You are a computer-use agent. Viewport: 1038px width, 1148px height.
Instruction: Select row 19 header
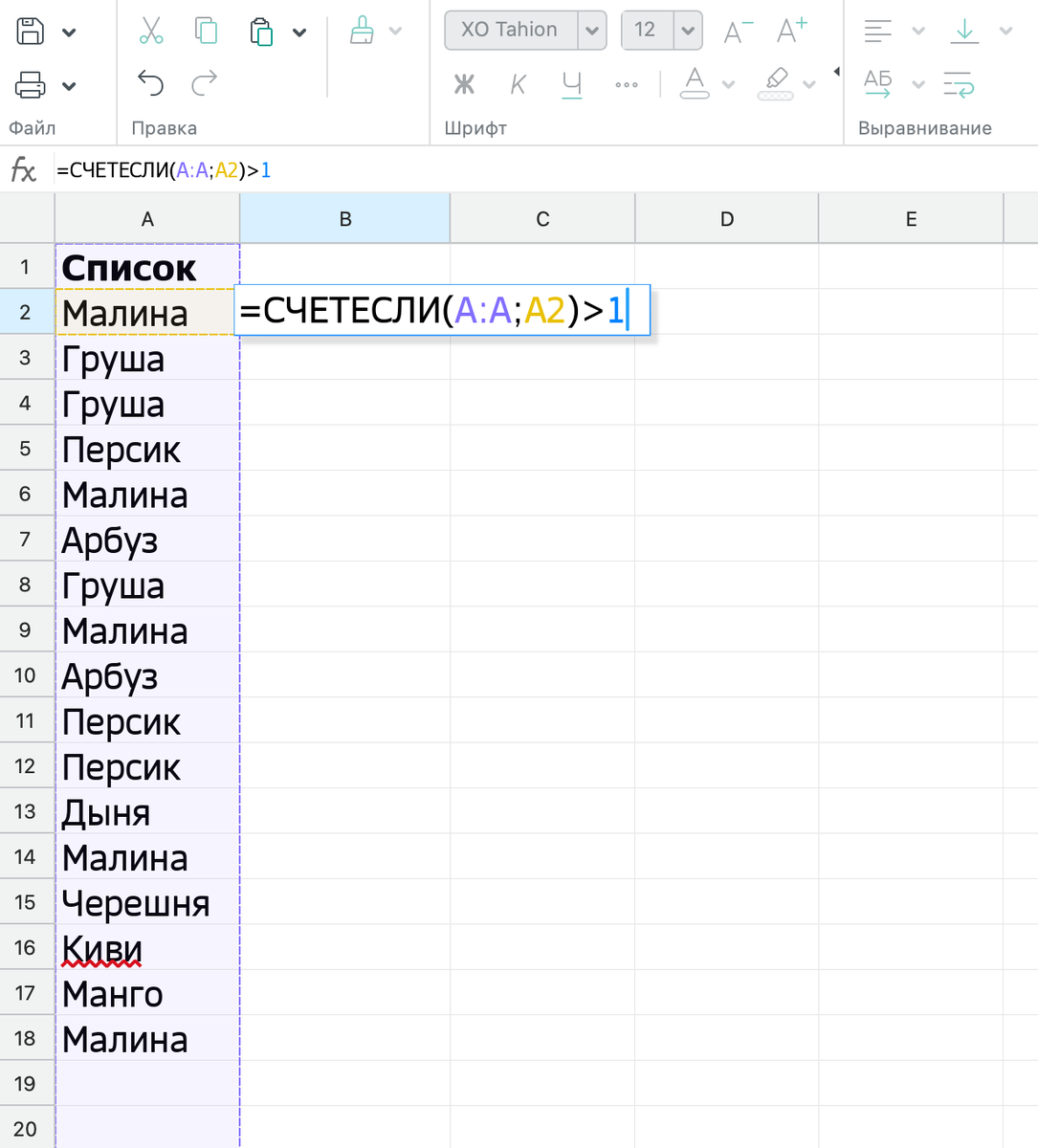pyautogui.click(x=27, y=1084)
